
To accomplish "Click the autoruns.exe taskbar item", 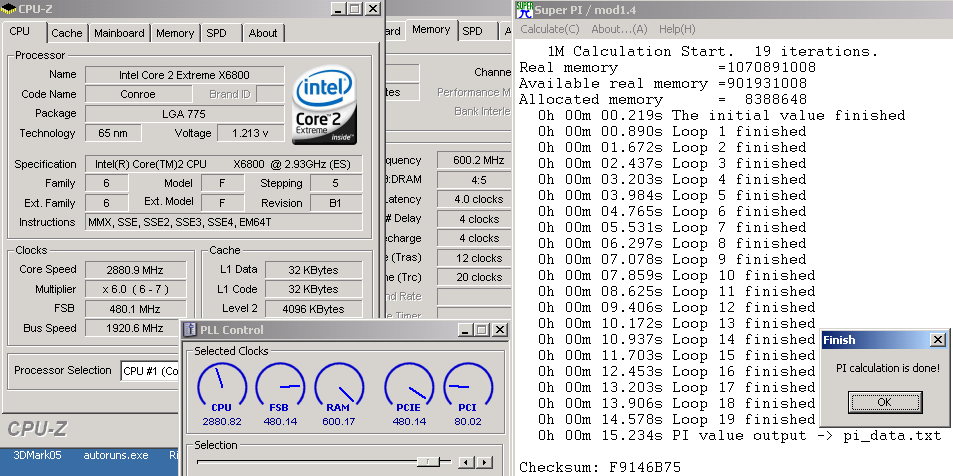I will 115,455.
